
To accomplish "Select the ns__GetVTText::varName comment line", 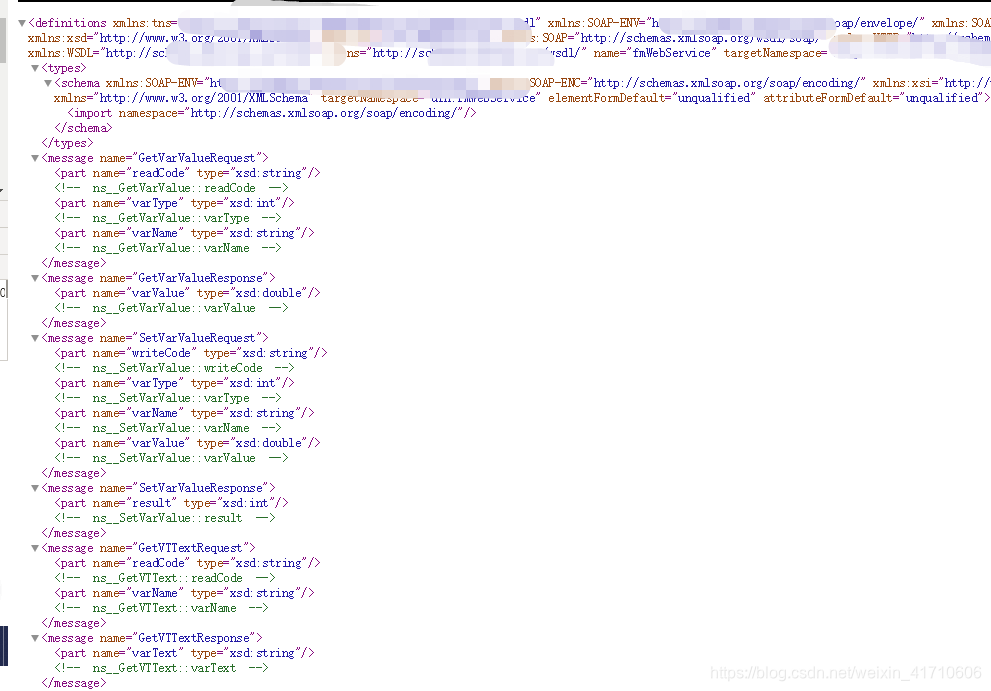I will 162,608.
